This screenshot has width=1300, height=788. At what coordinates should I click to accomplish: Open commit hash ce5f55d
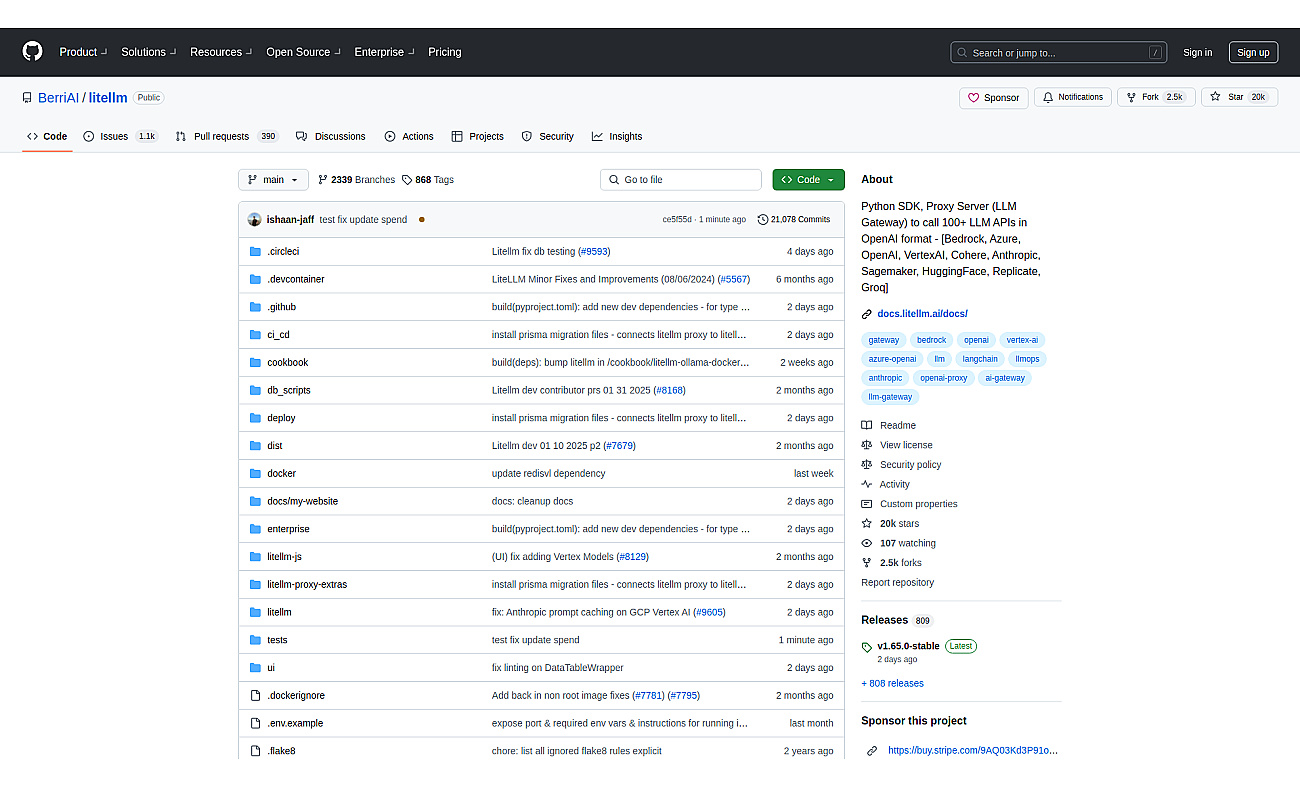click(x=677, y=219)
